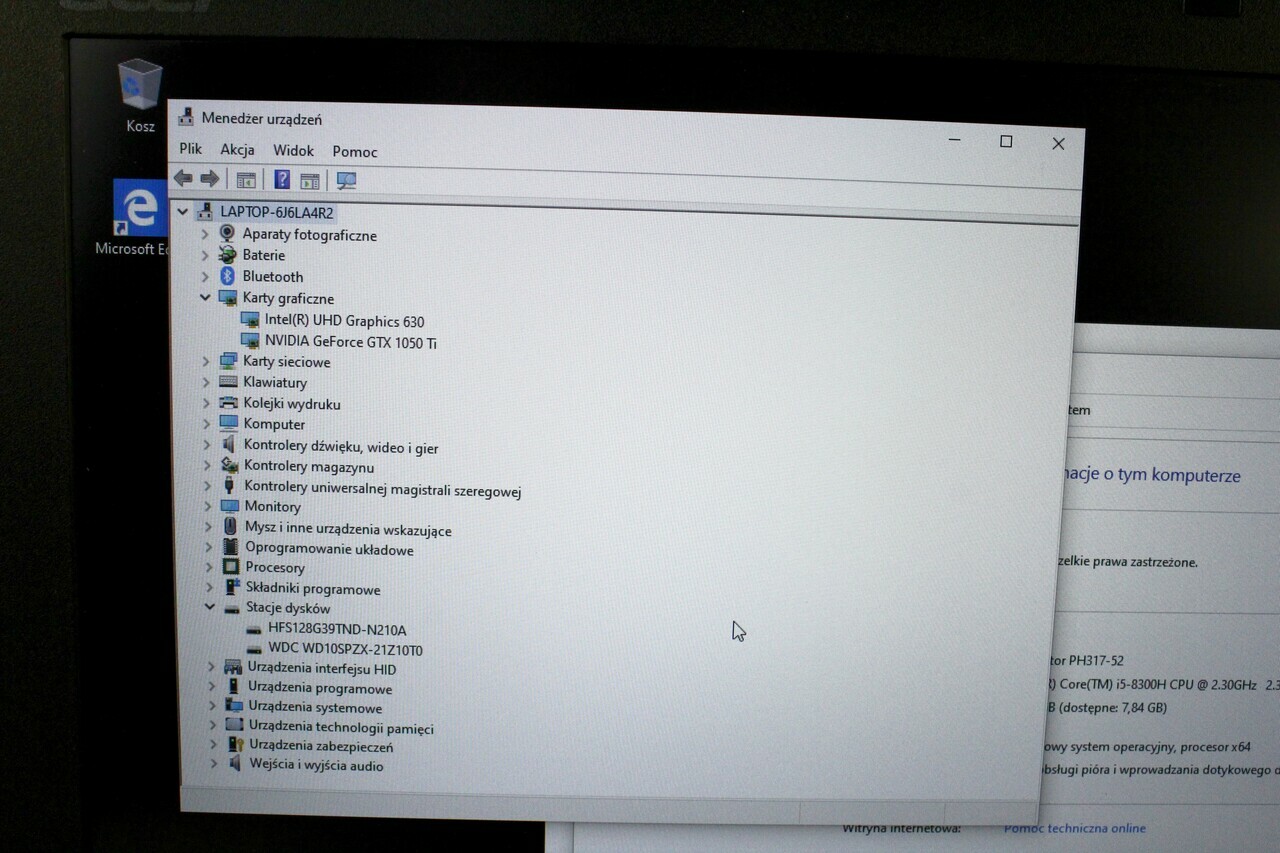Select NVIDIA GeForce GTX 1050 Ti device
Image resolution: width=1280 pixels, height=853 pixels.
pos(351,342)
